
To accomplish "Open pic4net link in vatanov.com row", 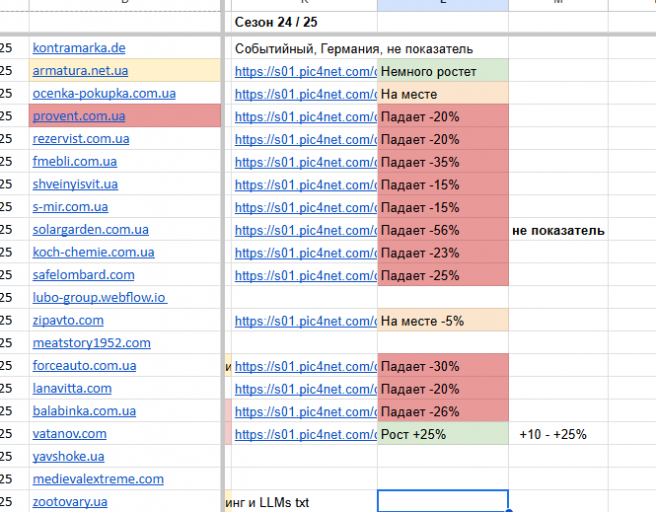I will click(x=306, y=434).
